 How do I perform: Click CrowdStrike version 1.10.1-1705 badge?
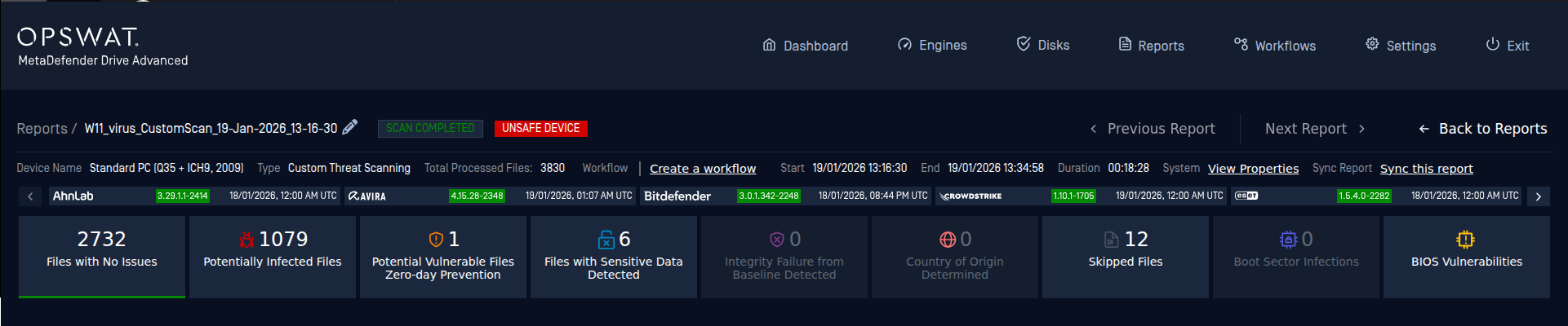click(1073, 196)
